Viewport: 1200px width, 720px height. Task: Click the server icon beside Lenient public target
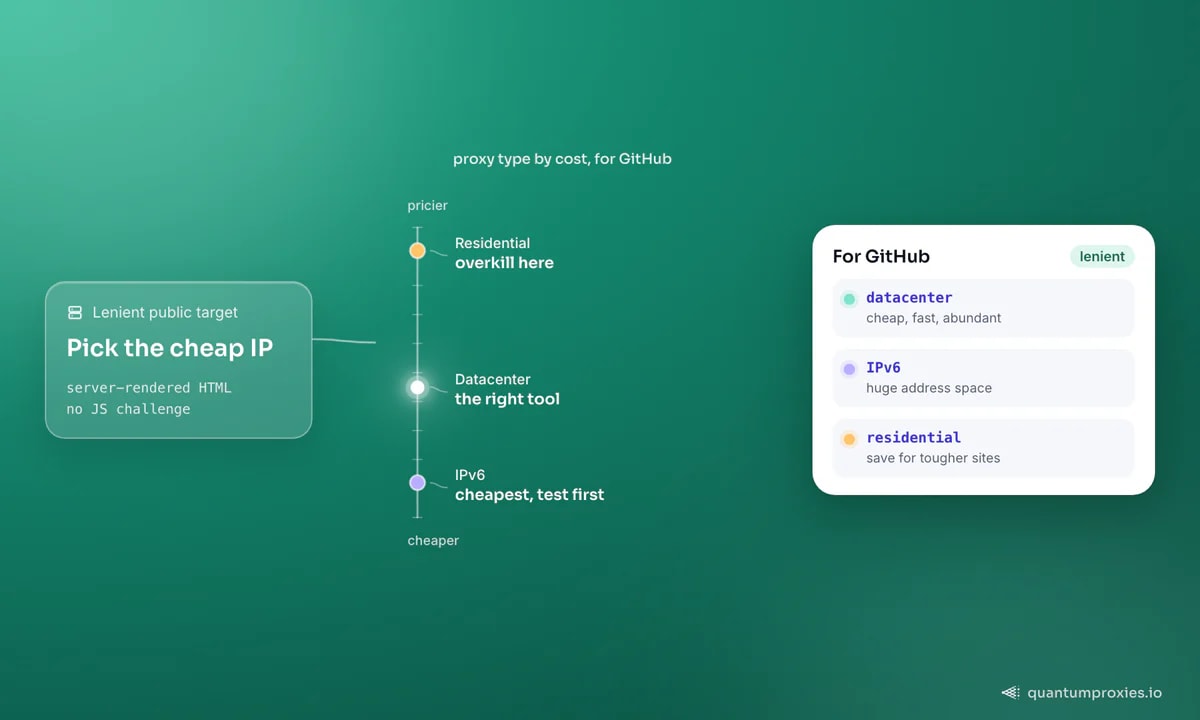click(x=75, y=313)
